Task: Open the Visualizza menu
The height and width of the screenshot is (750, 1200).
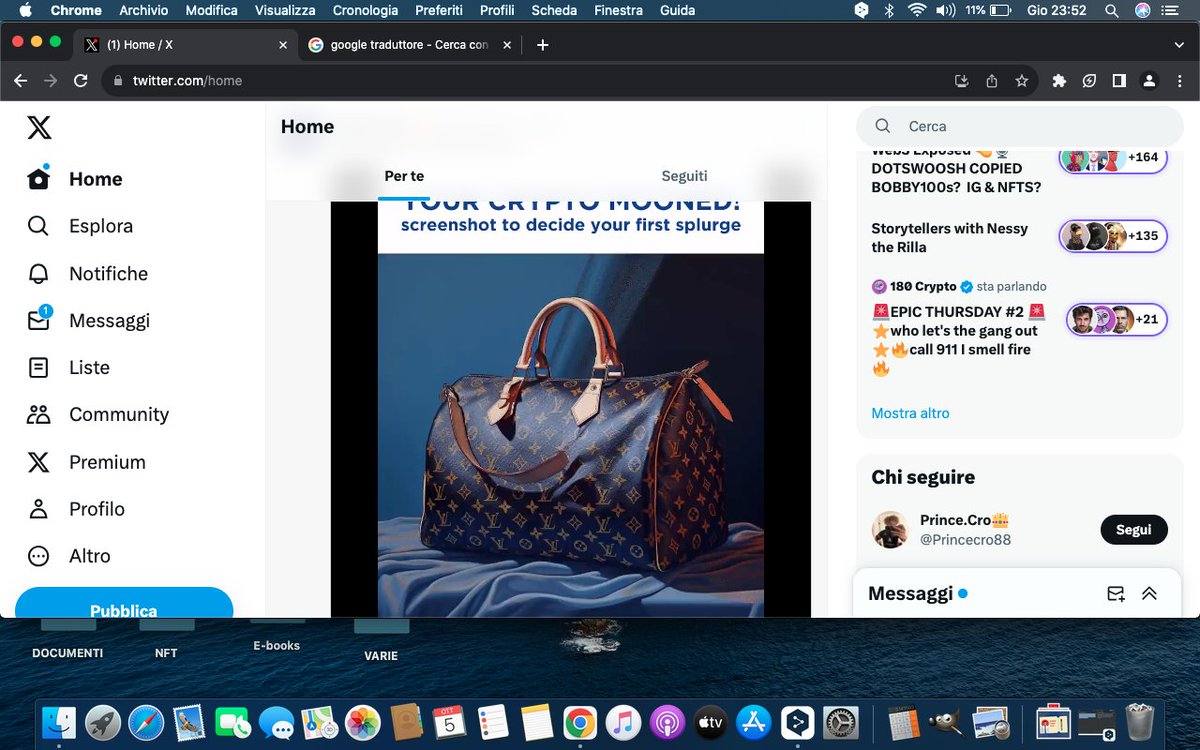Action: (285, 11)
